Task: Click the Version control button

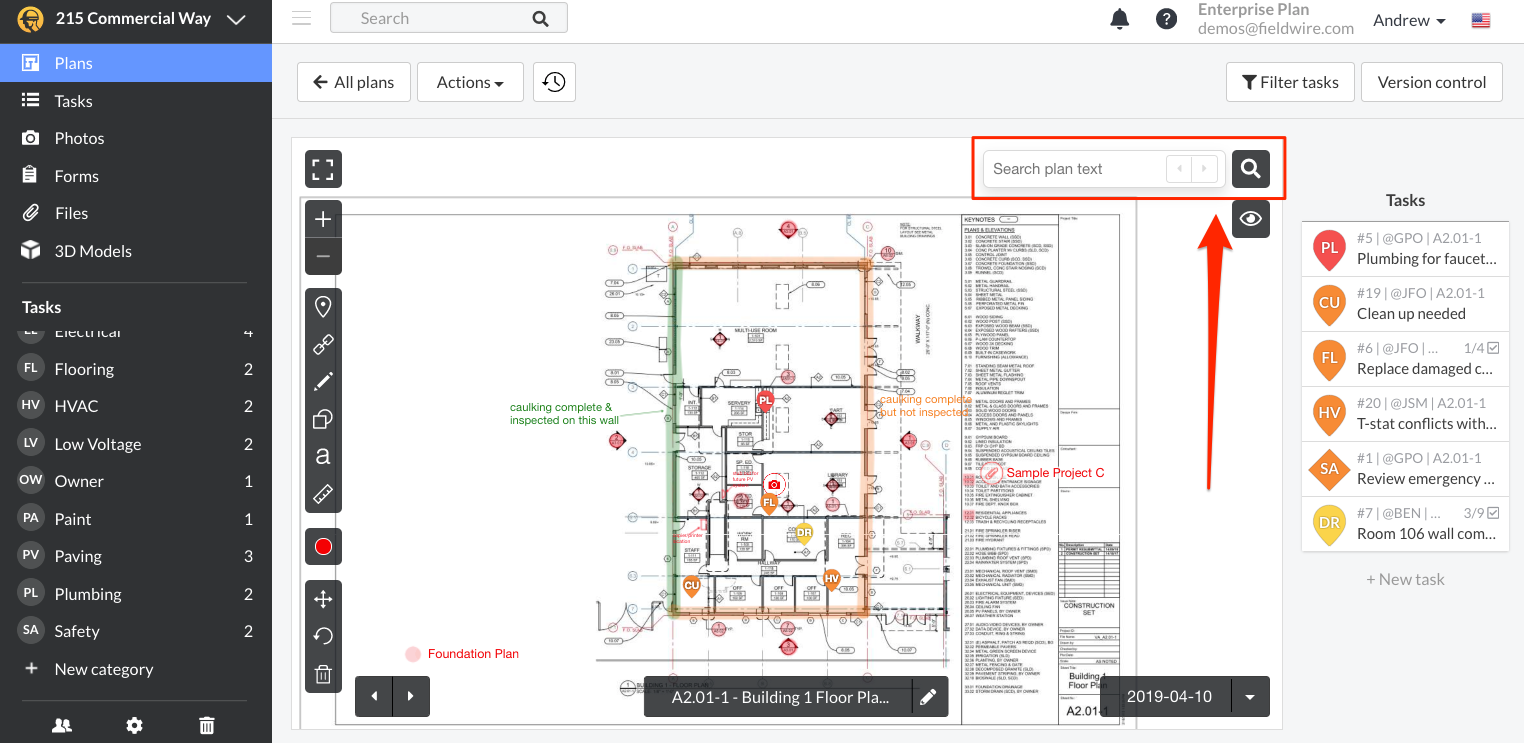Action: pyautogui.click(x=1431, y=82)
